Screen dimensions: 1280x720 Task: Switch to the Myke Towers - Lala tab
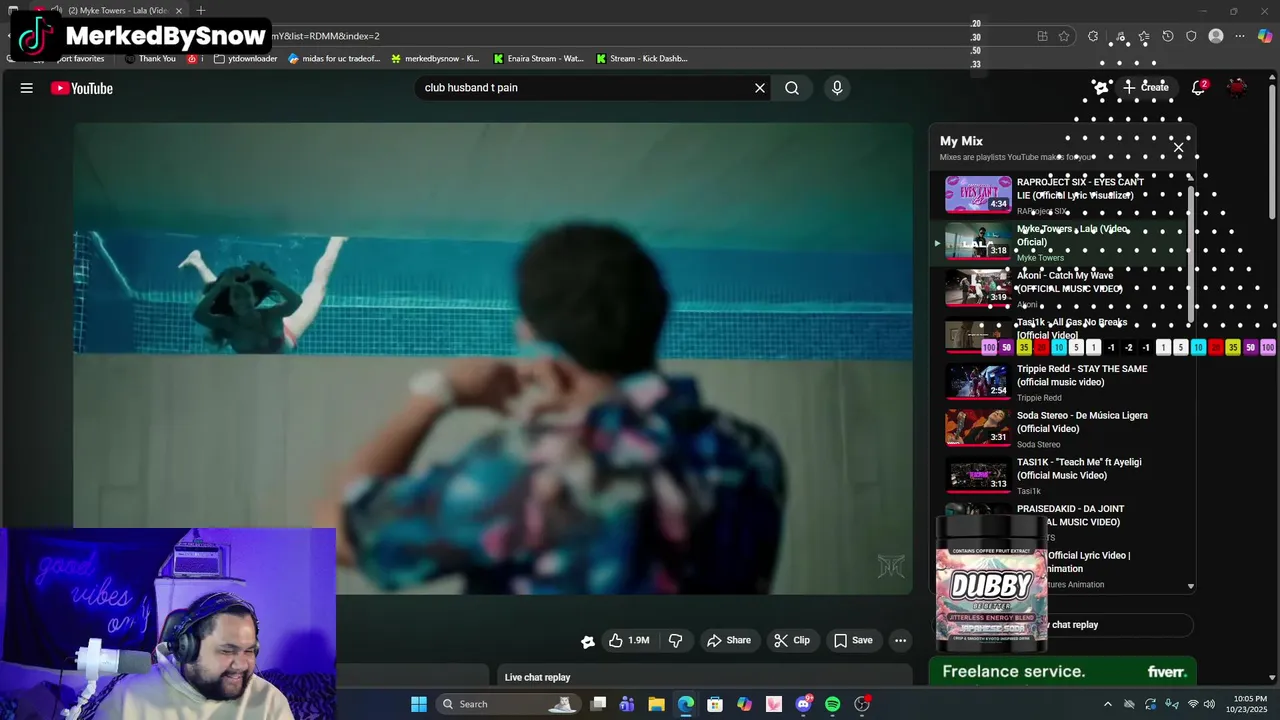point(110,10)
